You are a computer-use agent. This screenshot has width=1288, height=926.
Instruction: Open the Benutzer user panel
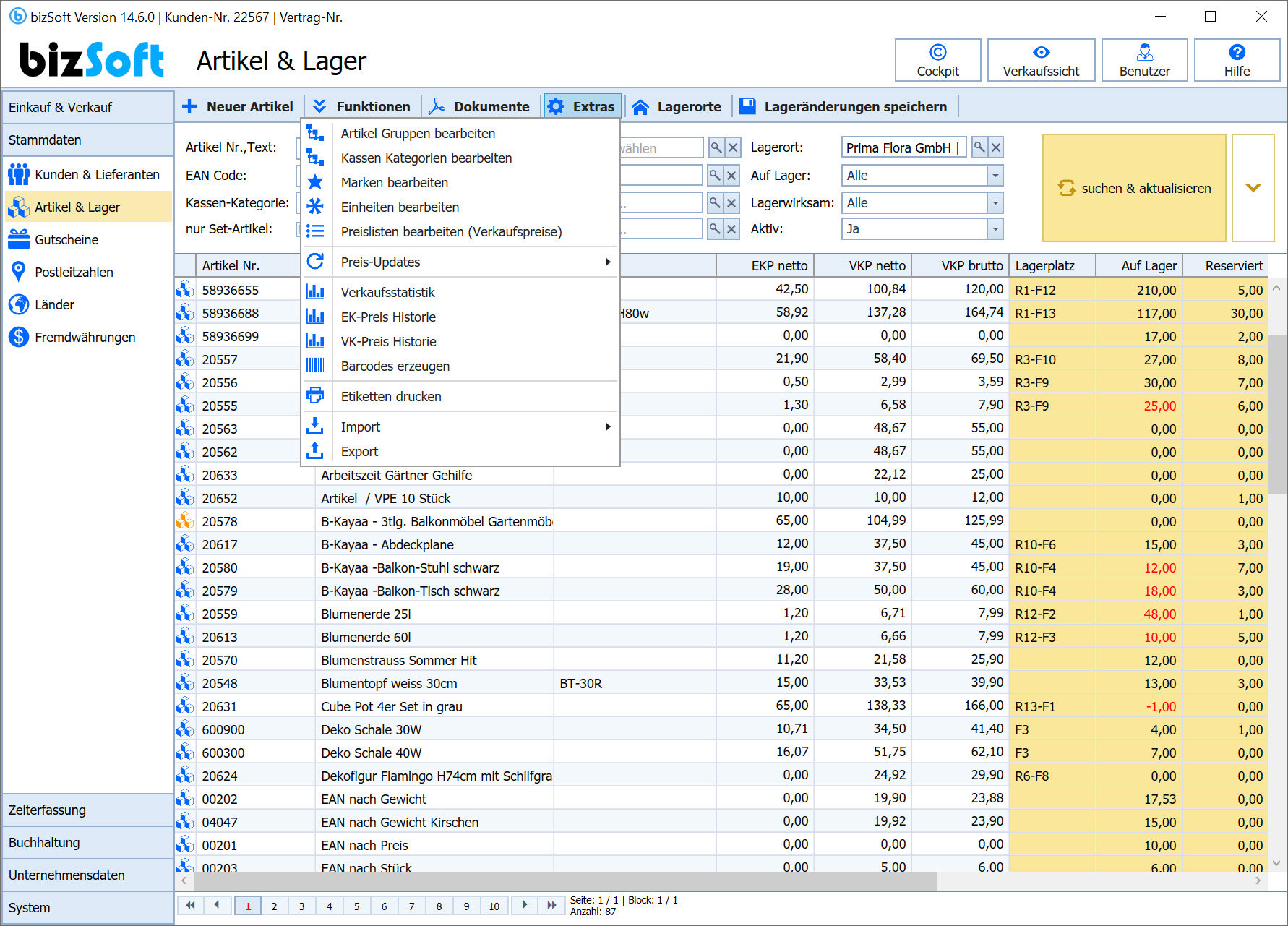pyautogui.click(x=1144, y=60)
